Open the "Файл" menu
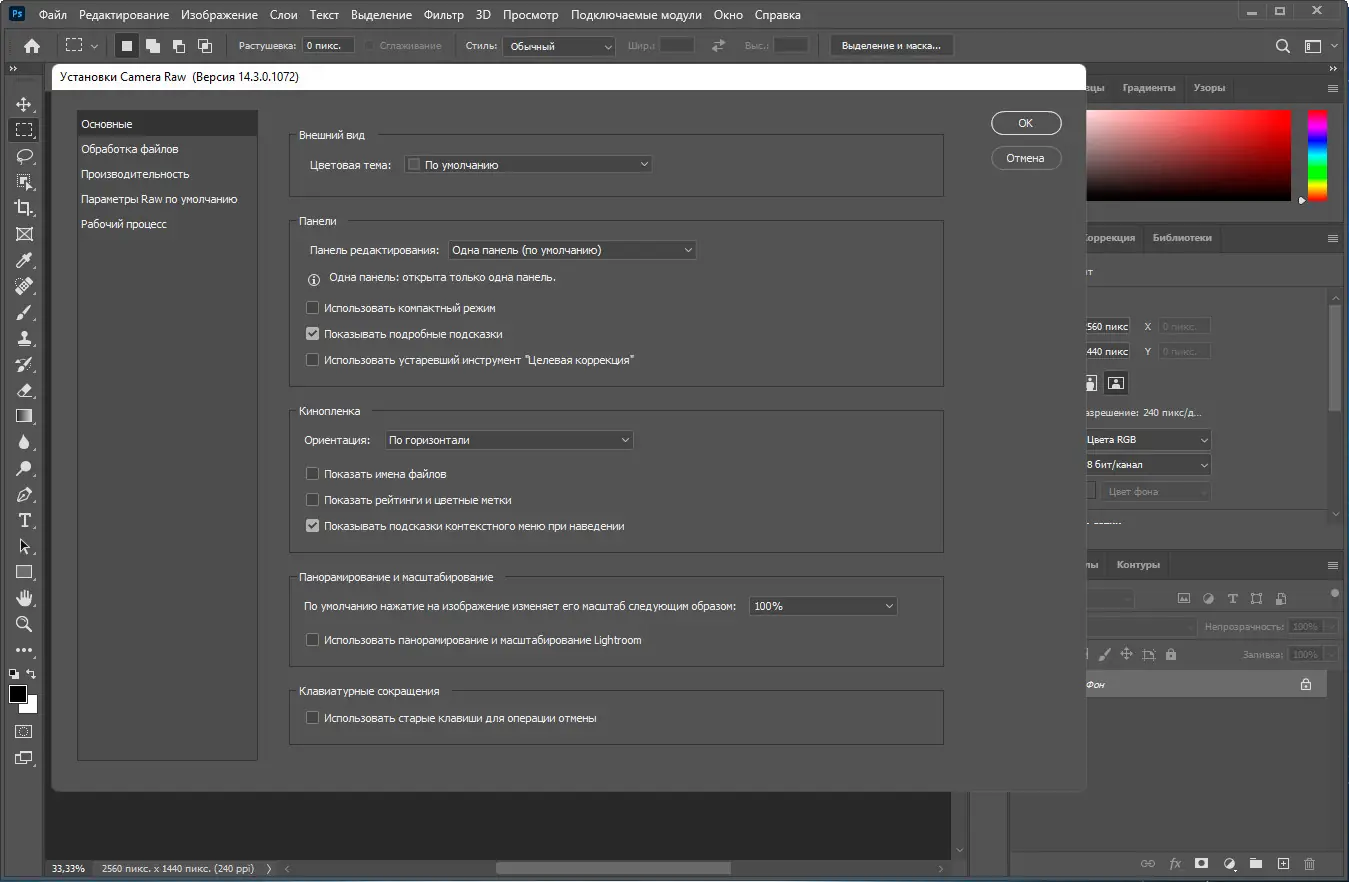The width and height of the screenshot is (1349, 882). pos(53,15)
